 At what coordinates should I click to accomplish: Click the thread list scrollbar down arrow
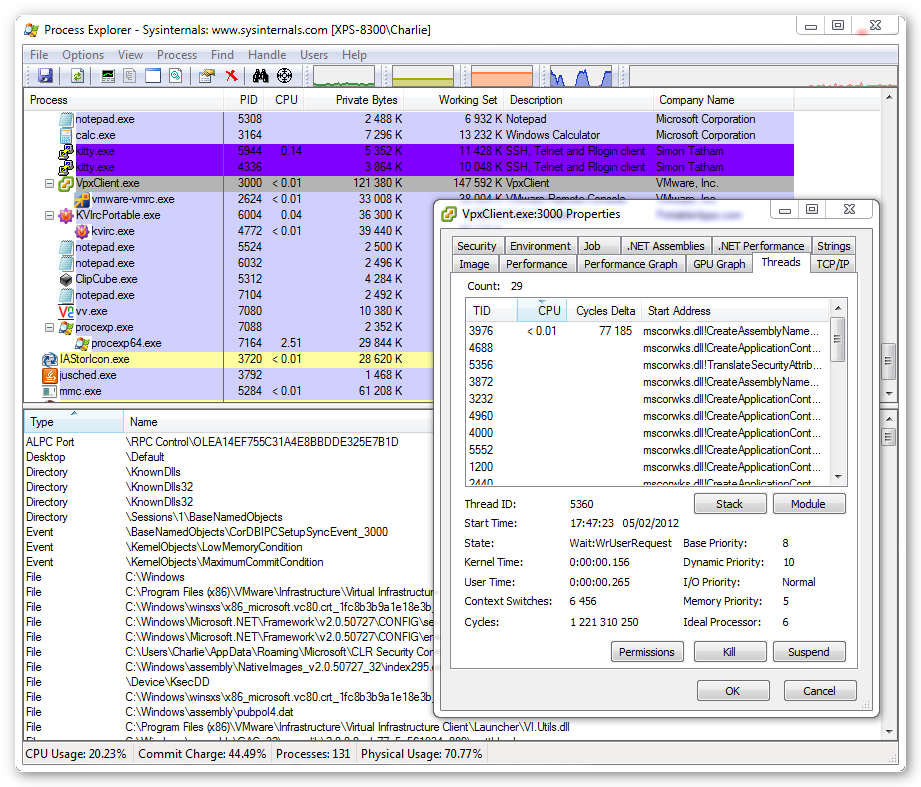click(838, 477)
